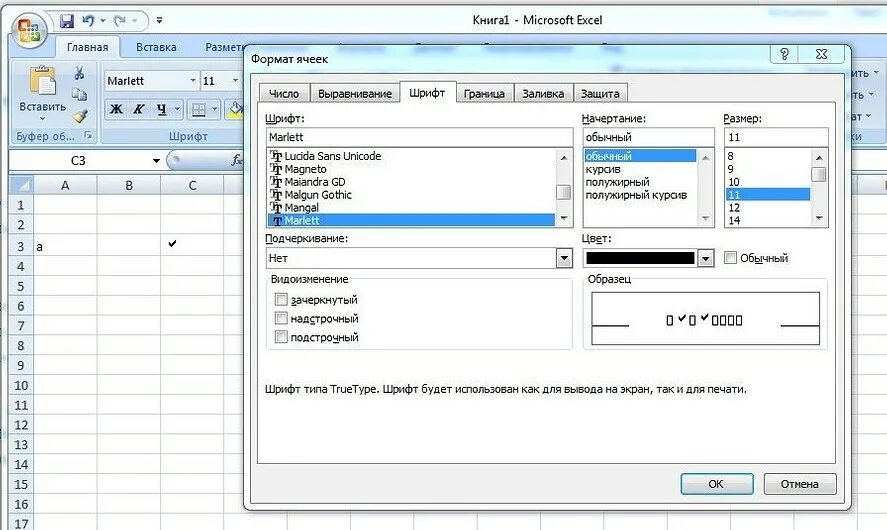Switch to the Заливка tab

click(543, 93)
